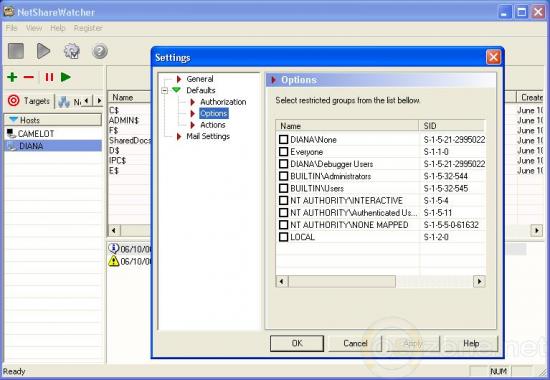
Task: Check the NT AUTHORITY\Authenticated Users checkbox
Action: pos(283,213)
